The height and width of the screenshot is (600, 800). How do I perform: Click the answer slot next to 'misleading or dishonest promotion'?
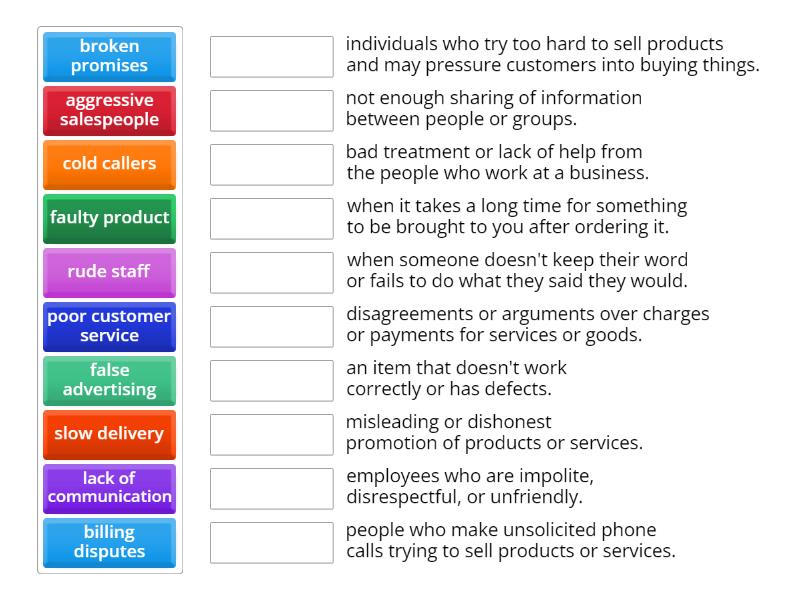click(271, 434)
